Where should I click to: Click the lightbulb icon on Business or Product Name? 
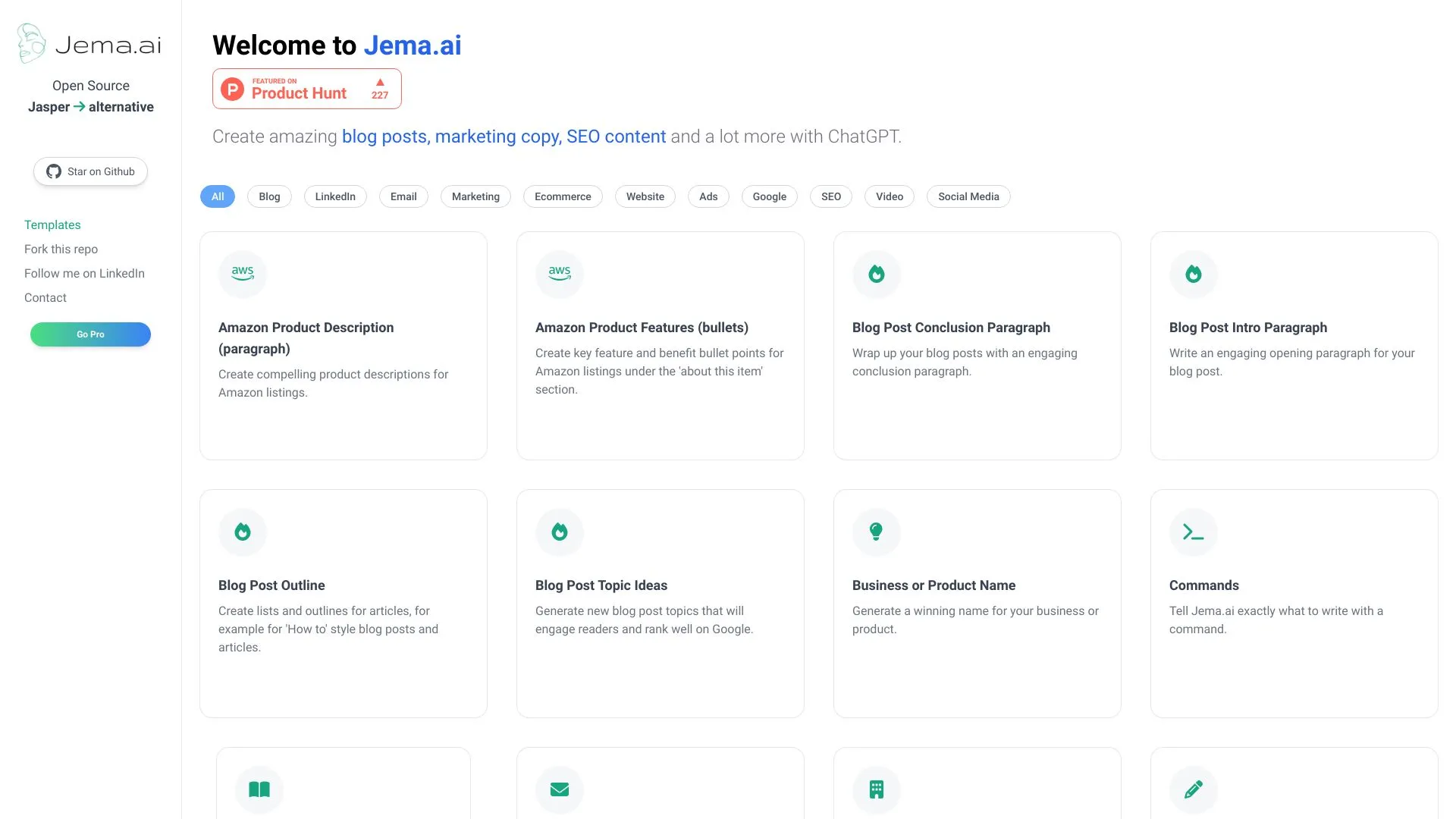pyautogui.click(x=876, y=532)
